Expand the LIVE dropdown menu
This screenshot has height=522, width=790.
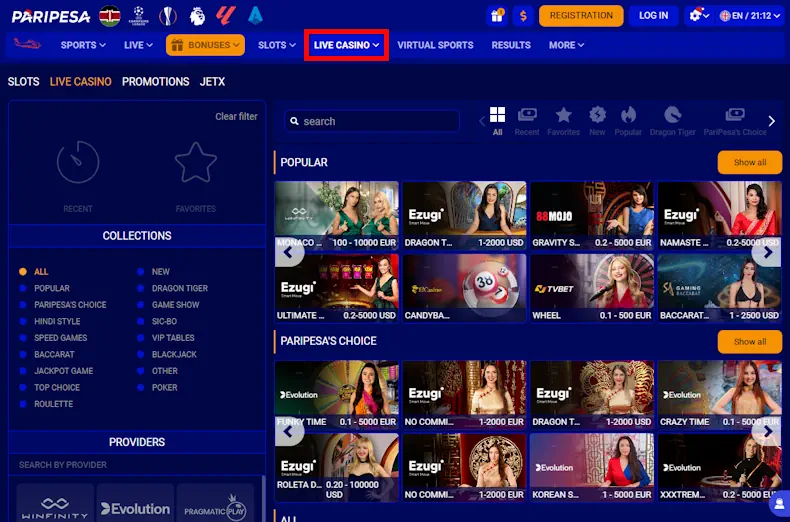tap(138, 45)
